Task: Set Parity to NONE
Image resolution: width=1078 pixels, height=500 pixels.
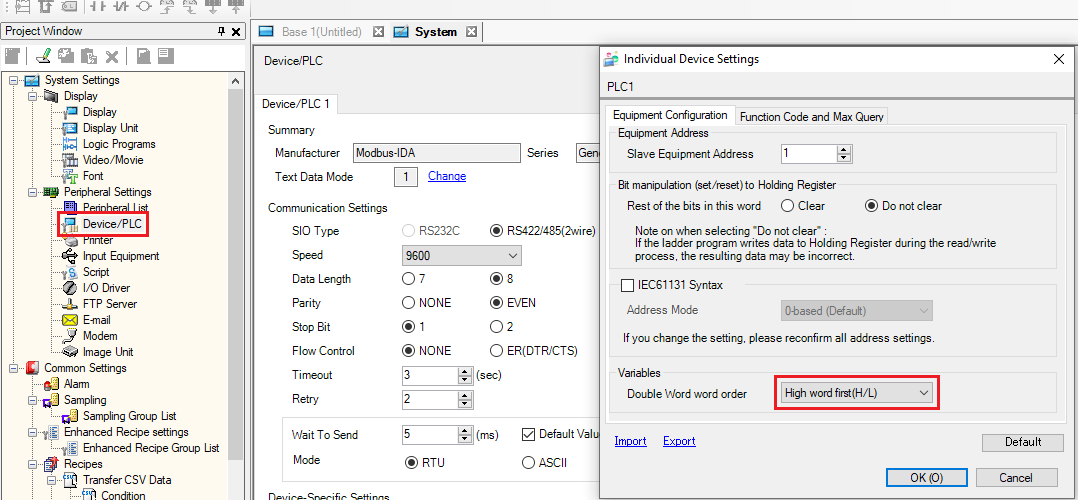Action: coord(408,303)
